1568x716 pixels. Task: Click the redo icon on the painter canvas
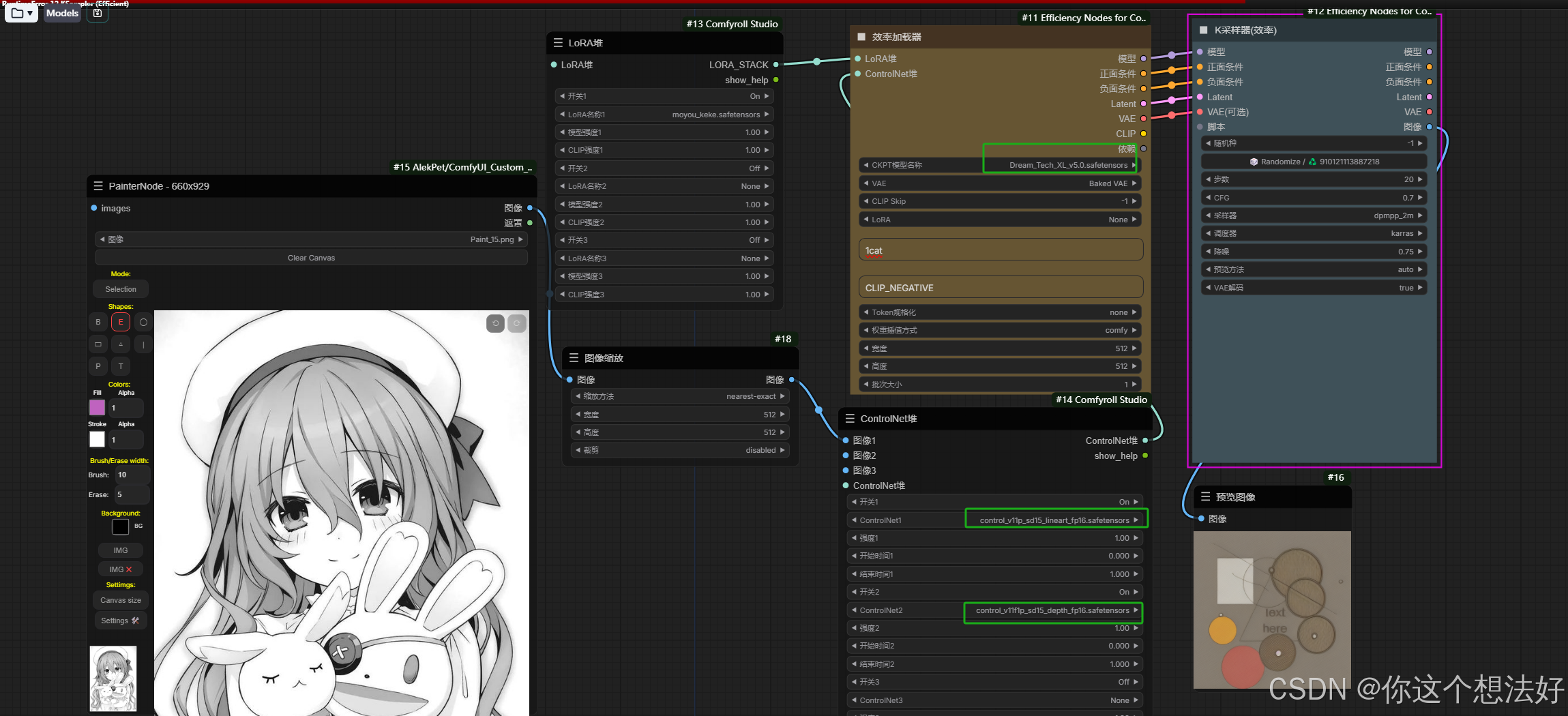tap(517, 323)
